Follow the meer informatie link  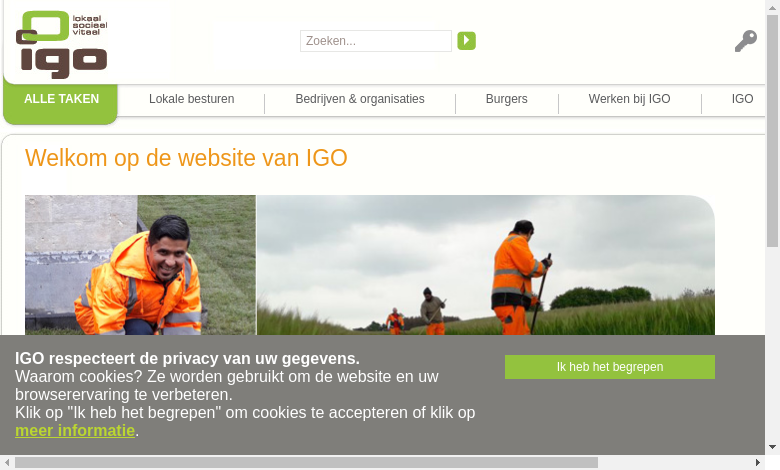(75, 431)
